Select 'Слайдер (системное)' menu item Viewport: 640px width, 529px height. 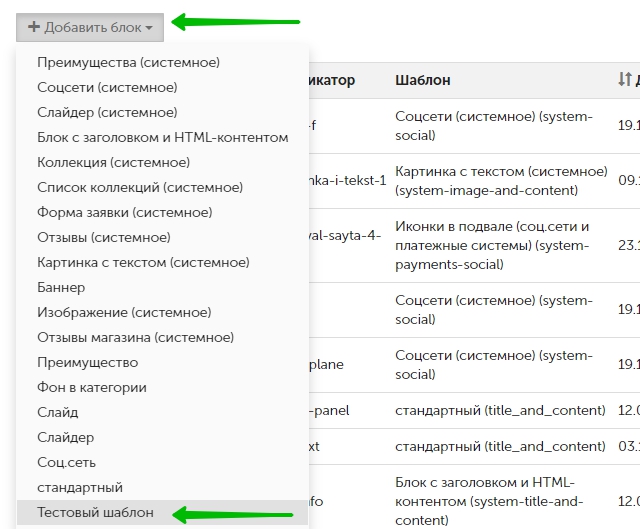coord(107,112)
